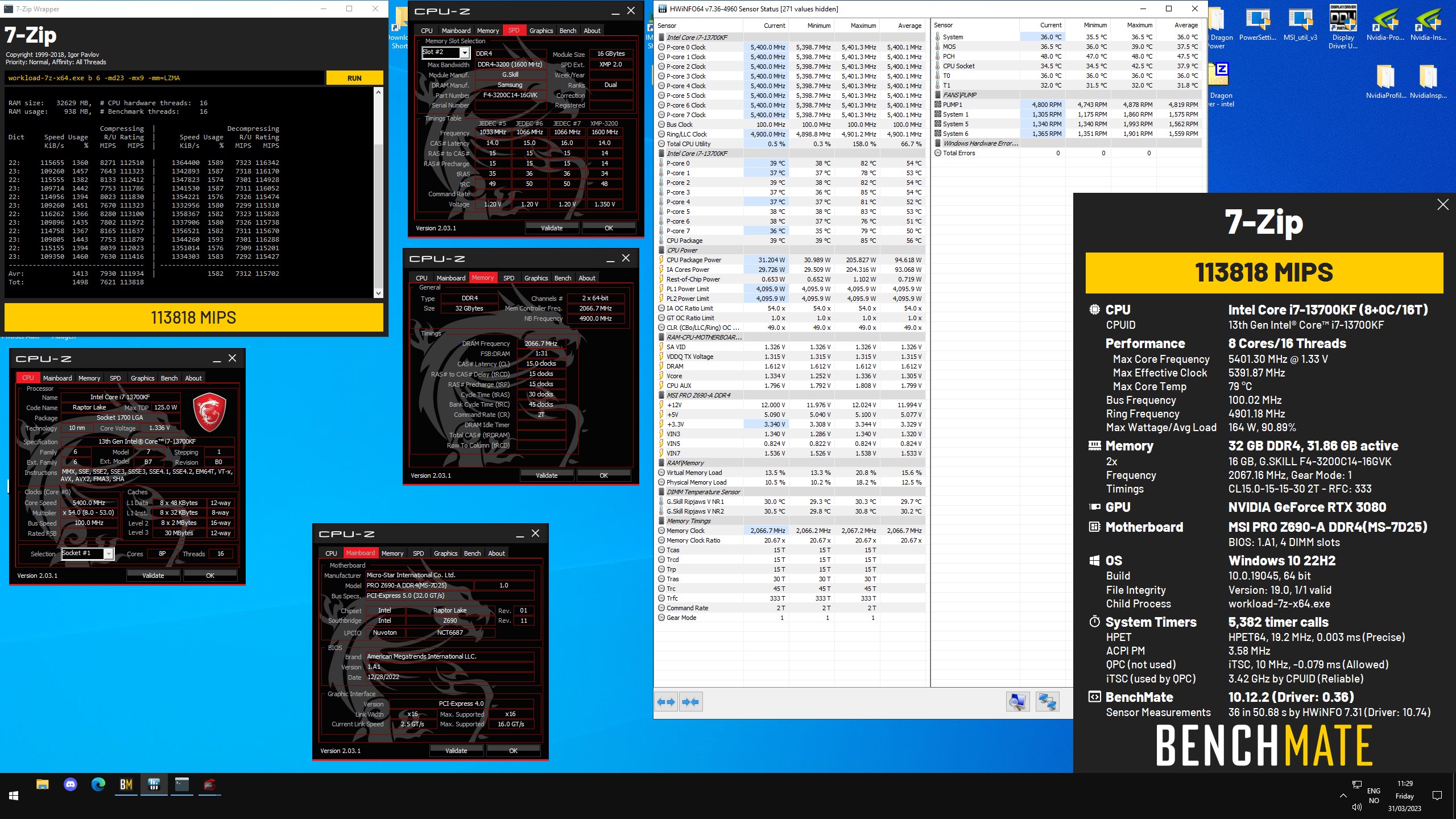The width and height of the screenshot is (1456, 819).
Task: Open File Explorer from the taskbar
Action: coord(43,785)
